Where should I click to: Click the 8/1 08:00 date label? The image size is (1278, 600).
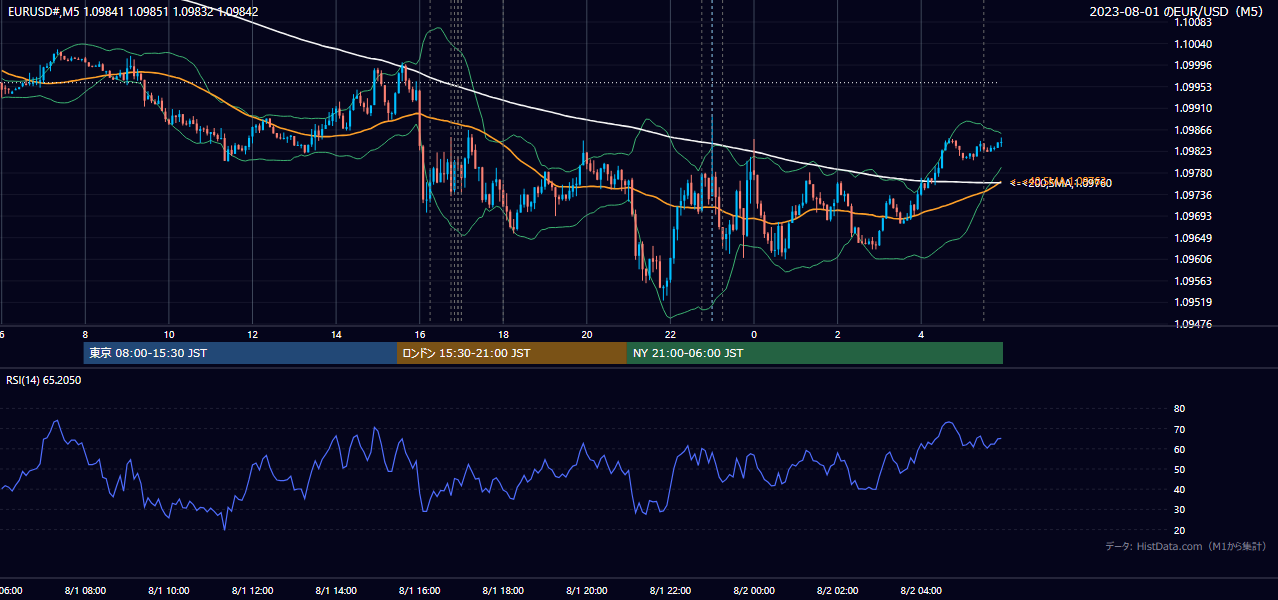(x=85, y=591)
